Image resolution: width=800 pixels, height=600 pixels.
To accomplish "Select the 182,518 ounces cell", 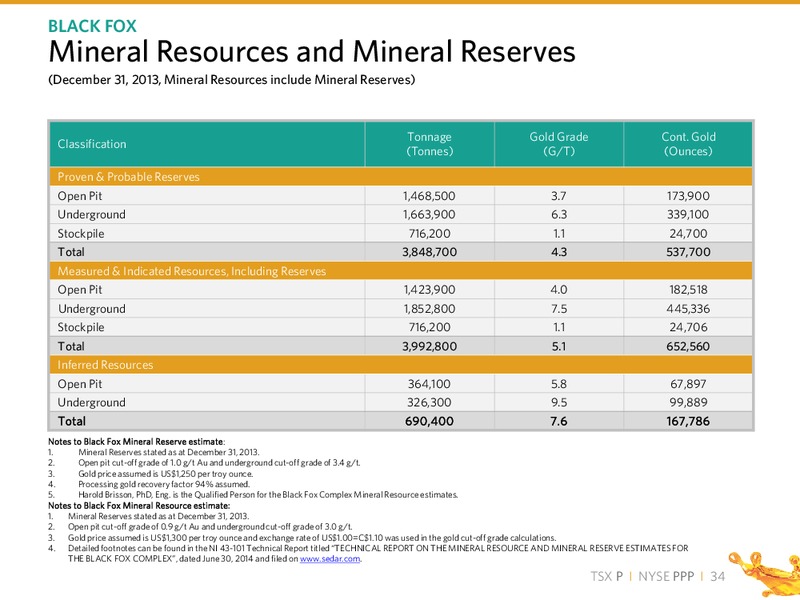I will point(688,290).
